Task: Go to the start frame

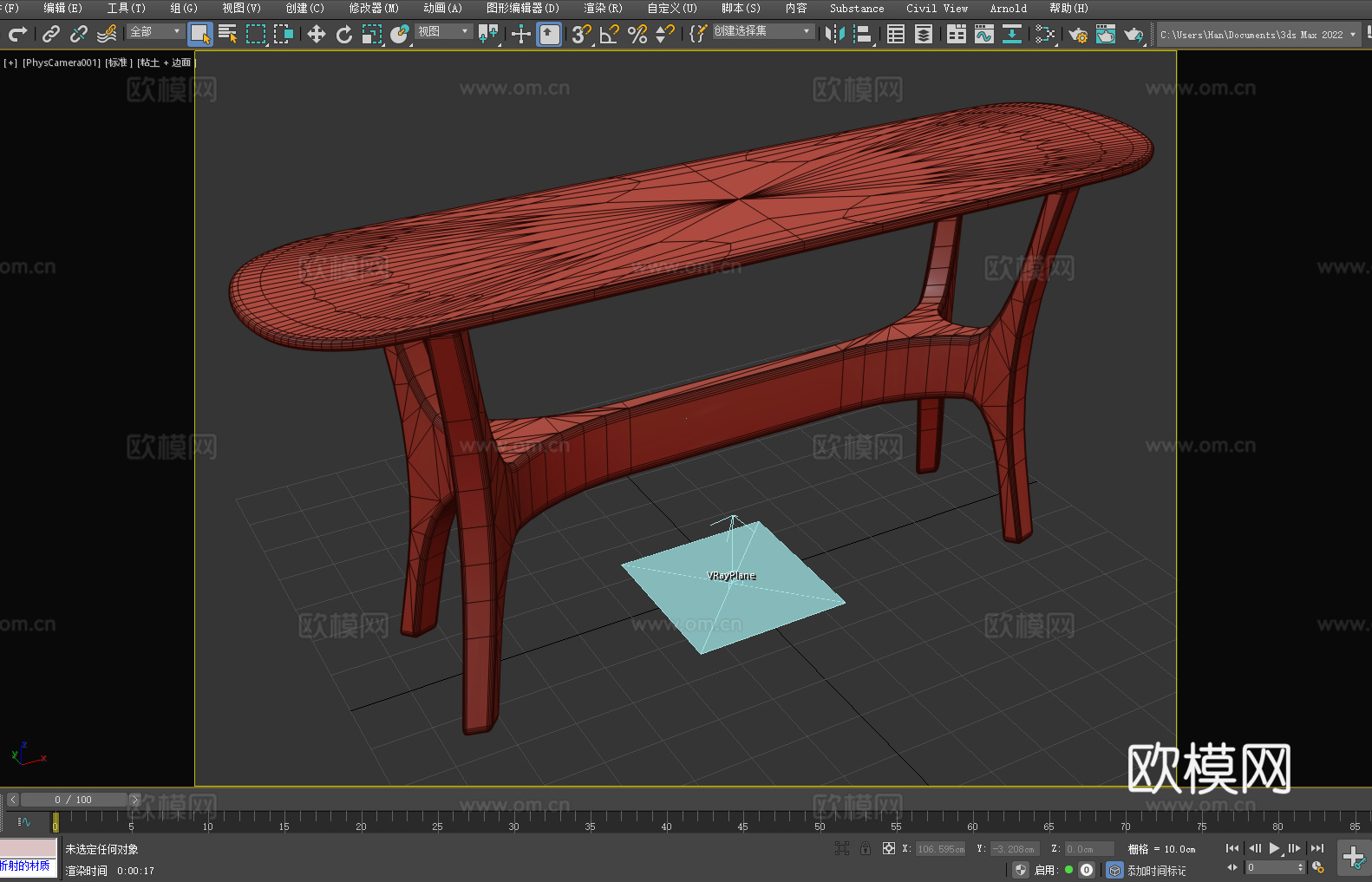Action: (1232, 848)
